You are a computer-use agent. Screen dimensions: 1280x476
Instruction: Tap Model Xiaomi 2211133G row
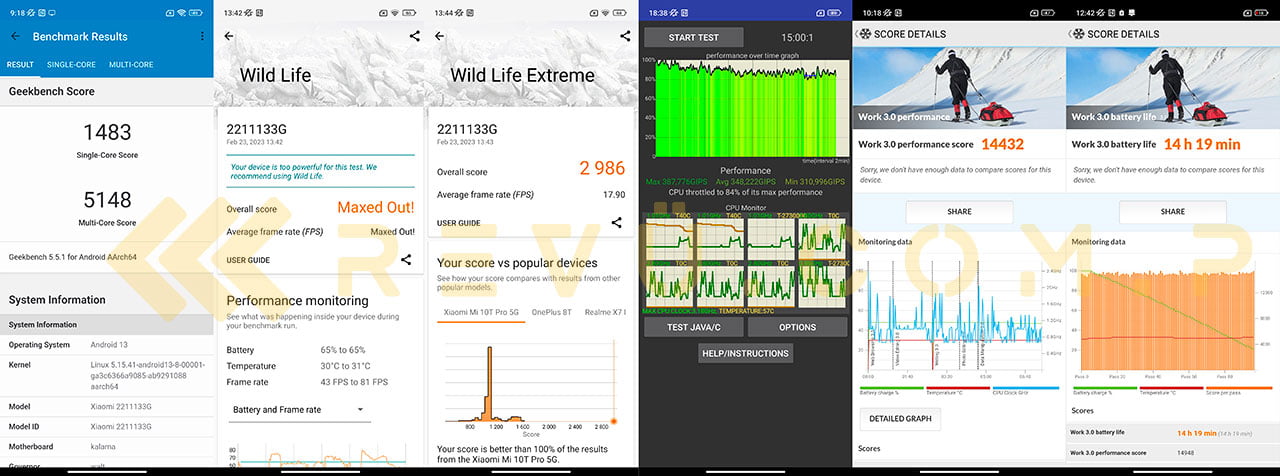pyautogui.click(x=107, y=407)
